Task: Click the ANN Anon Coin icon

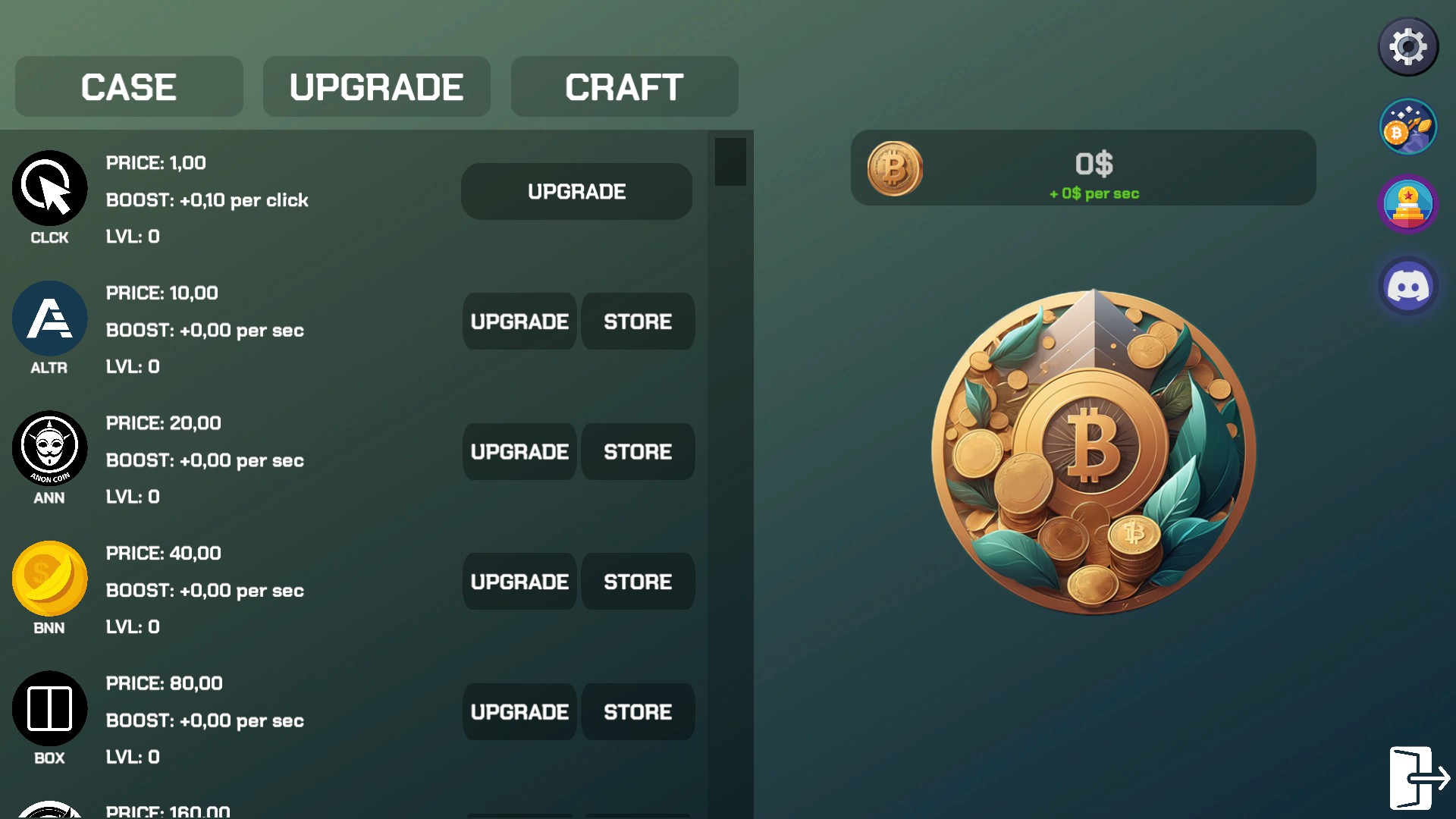Action: click(x=49, y=448)
